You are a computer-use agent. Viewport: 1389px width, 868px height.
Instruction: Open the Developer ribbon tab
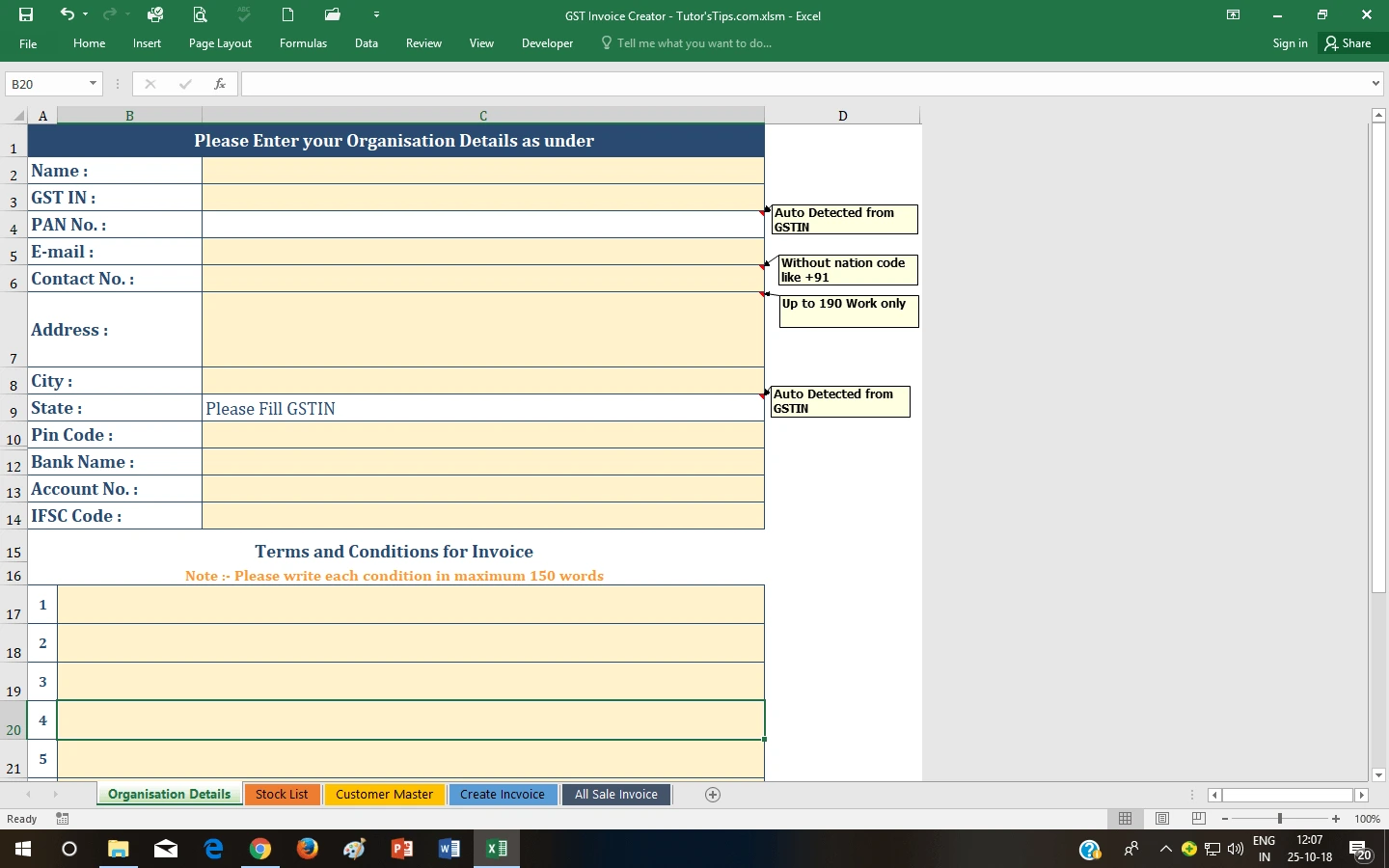(x=547, y=43)
